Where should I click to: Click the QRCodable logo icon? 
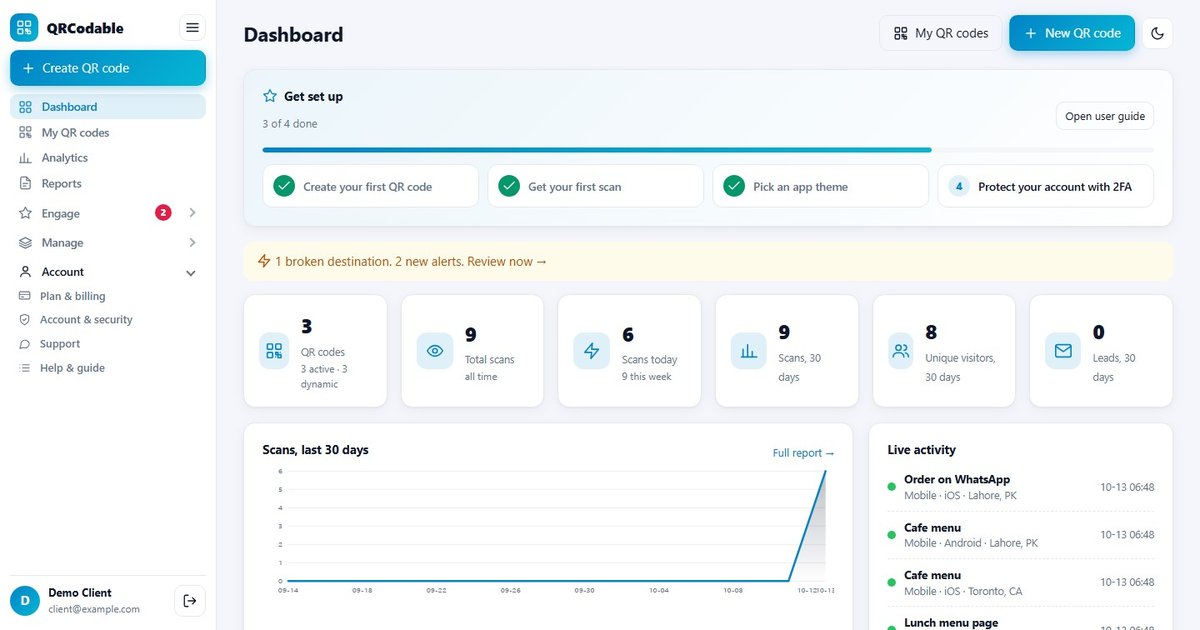point(24,28)
